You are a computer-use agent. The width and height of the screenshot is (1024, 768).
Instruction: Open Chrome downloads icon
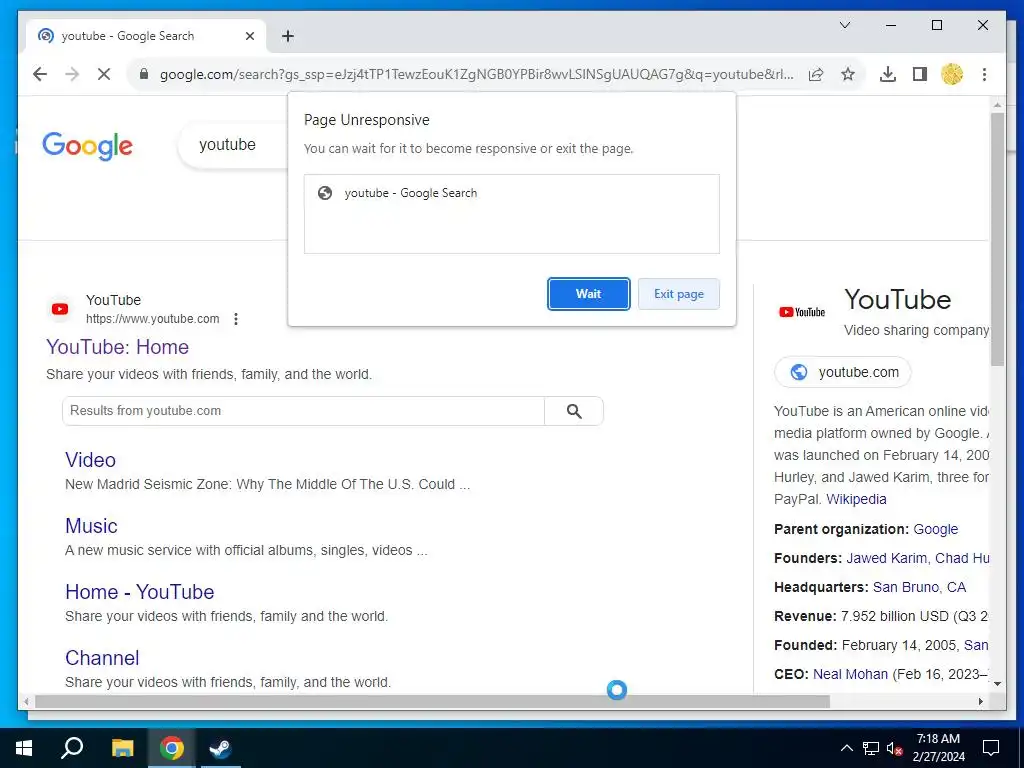tap(888, 74)
